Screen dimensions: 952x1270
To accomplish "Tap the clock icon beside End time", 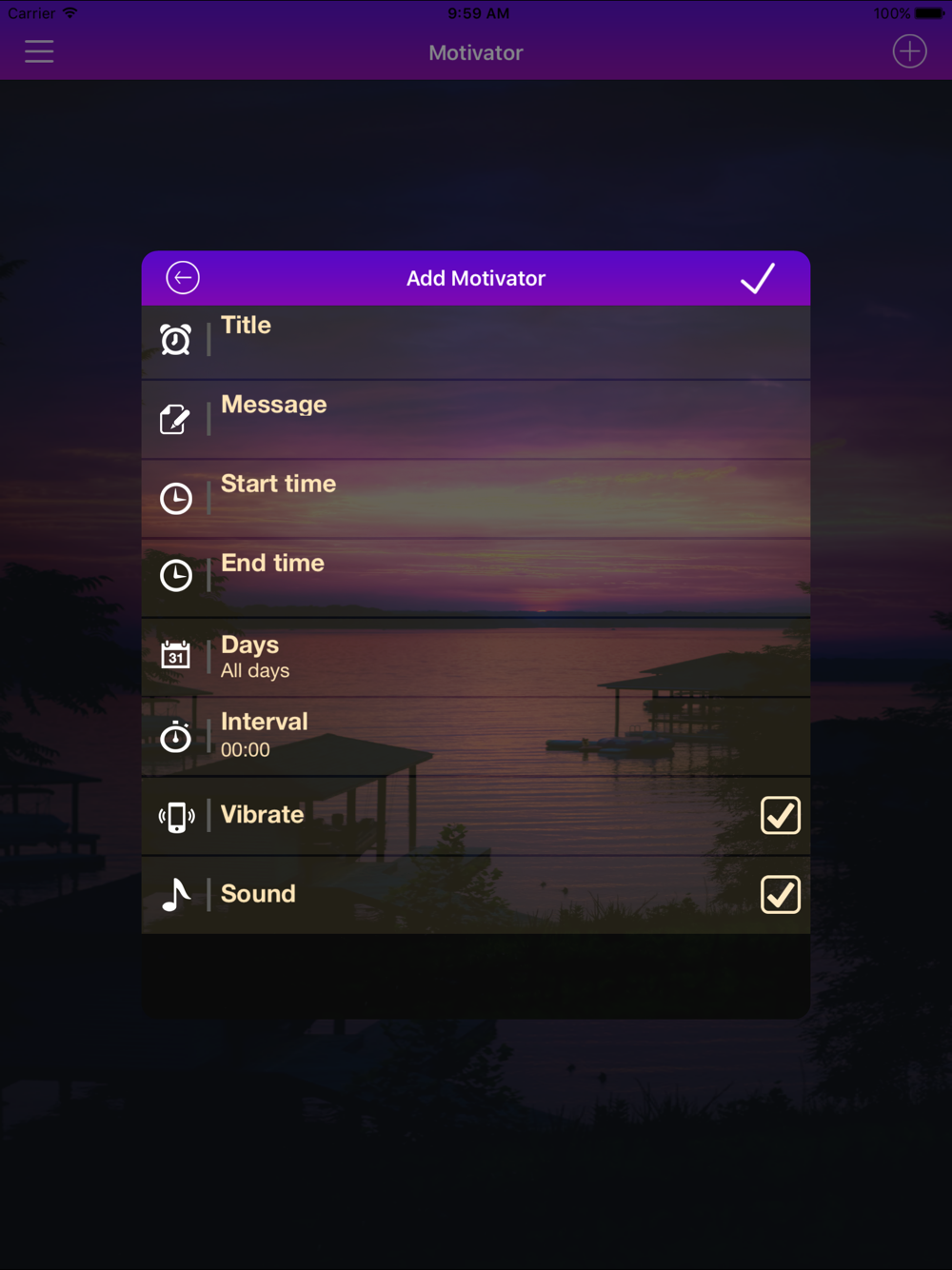I will click(176, 575).
